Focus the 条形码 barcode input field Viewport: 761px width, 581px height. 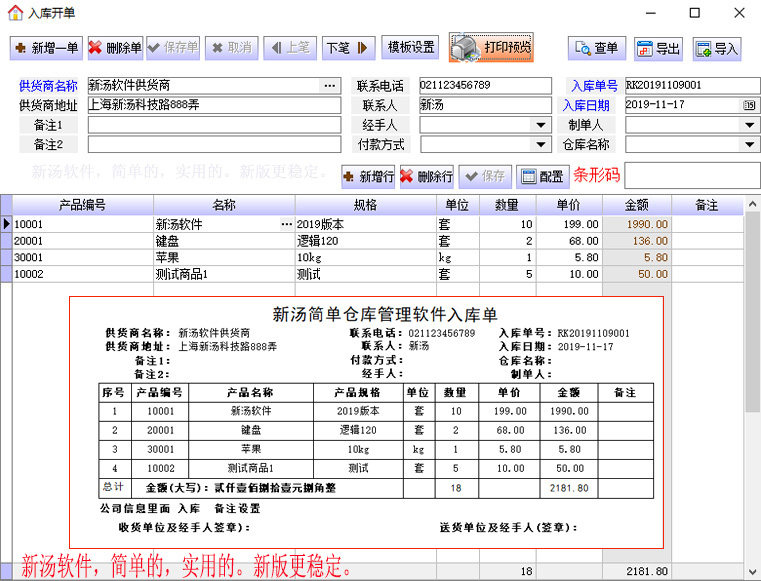tap(693, 175)
